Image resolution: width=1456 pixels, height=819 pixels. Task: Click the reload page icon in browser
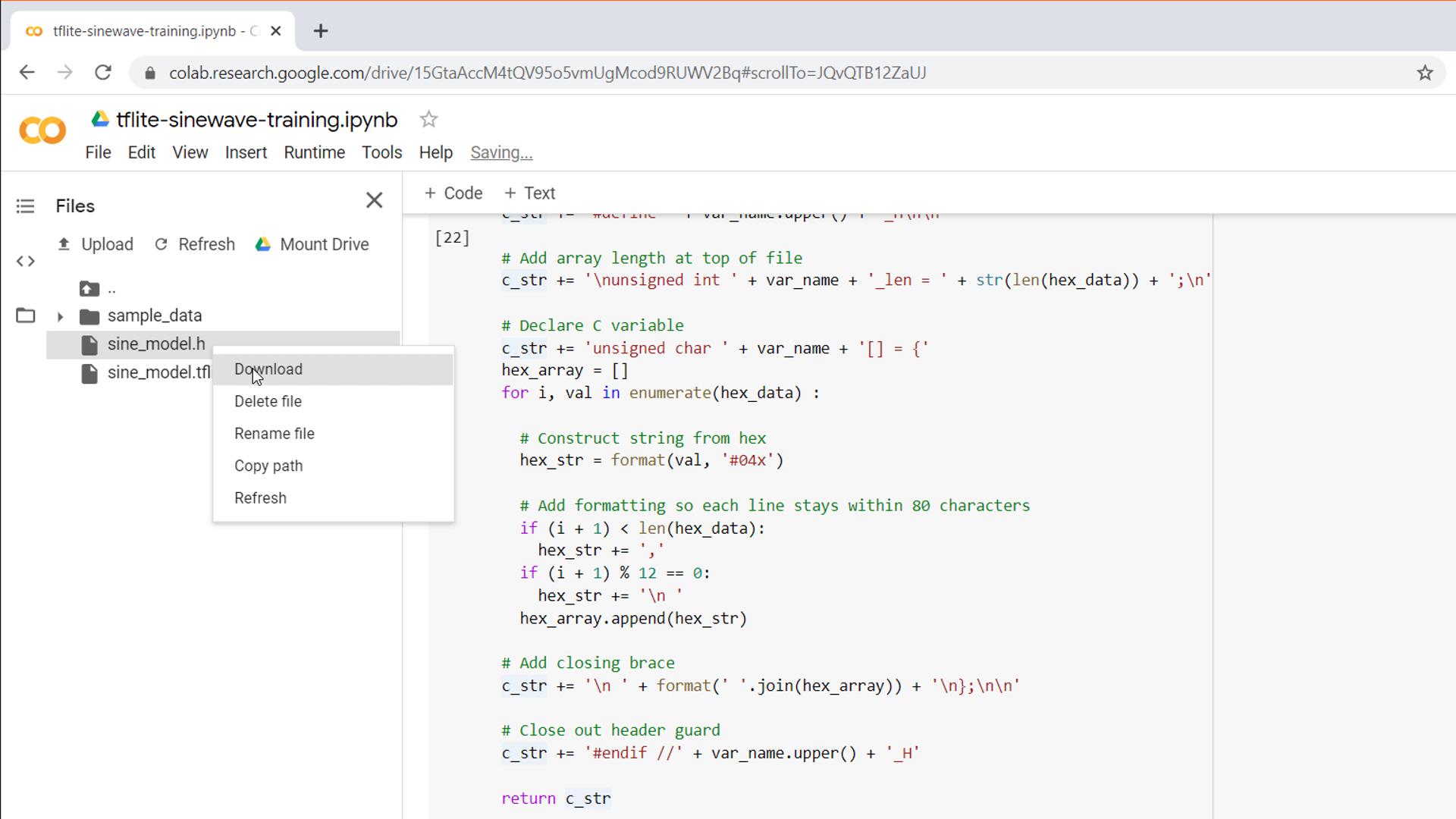104,73
